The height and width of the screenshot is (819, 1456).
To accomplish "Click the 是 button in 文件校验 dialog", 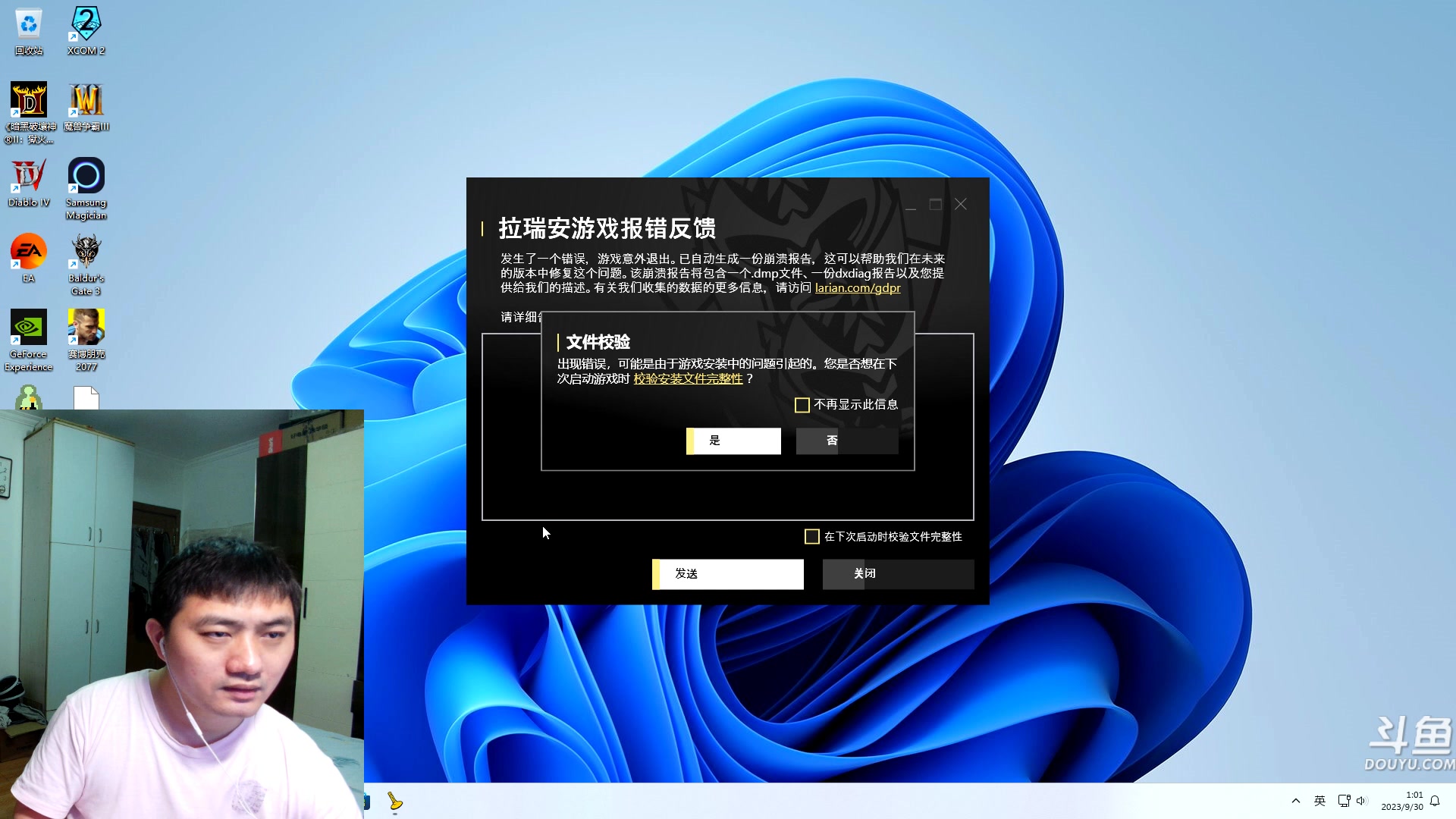I will coord(733,441).
